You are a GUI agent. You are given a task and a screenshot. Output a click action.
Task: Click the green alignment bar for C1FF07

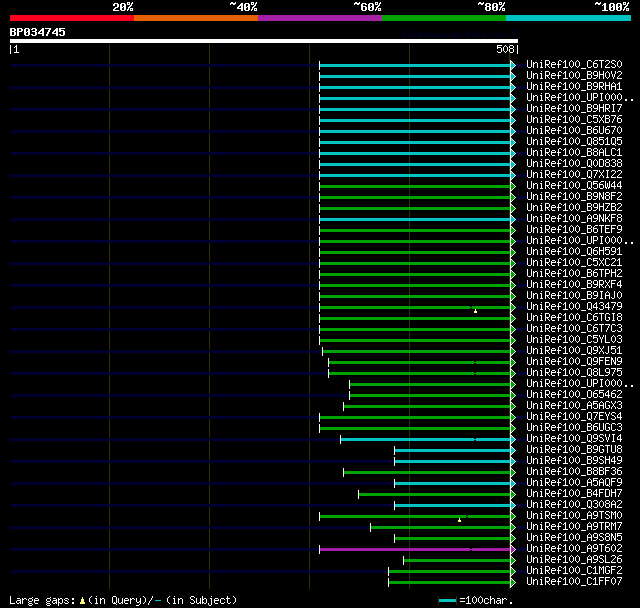449,583
